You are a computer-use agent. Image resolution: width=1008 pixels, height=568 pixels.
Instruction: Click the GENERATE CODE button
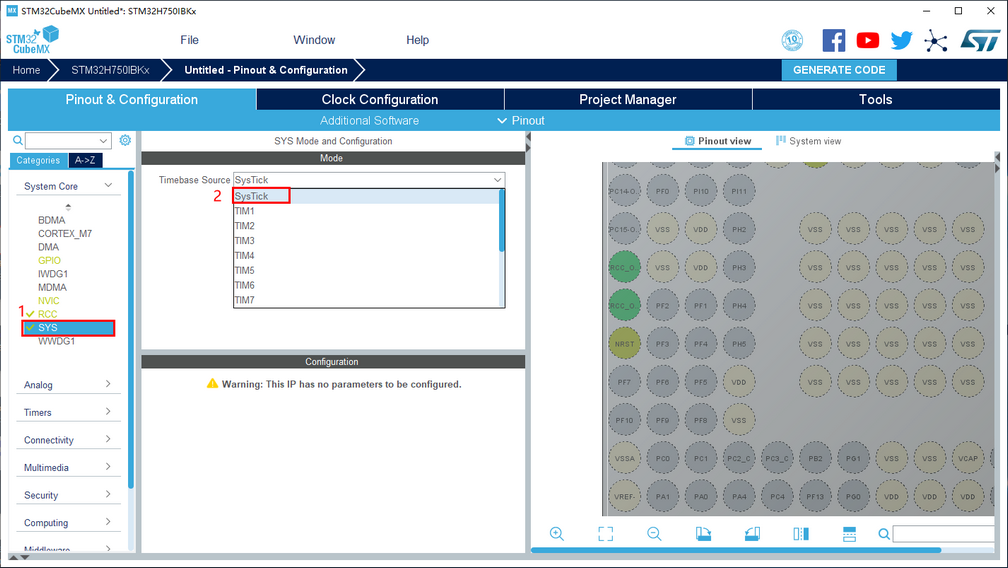pyautogui.click(x=839, y=70)
